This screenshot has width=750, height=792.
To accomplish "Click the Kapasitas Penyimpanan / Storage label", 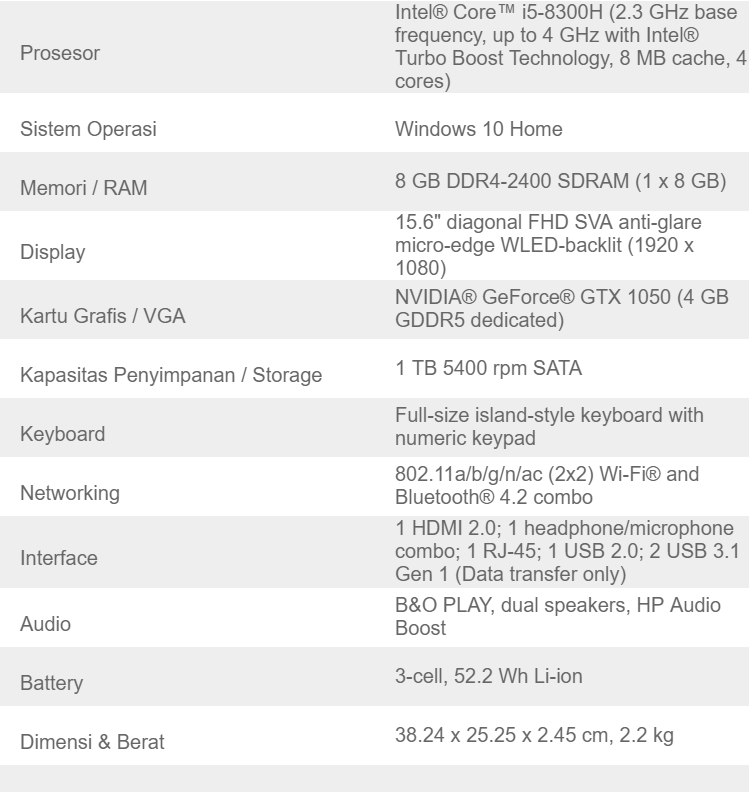I will click(x=171, y=376).
